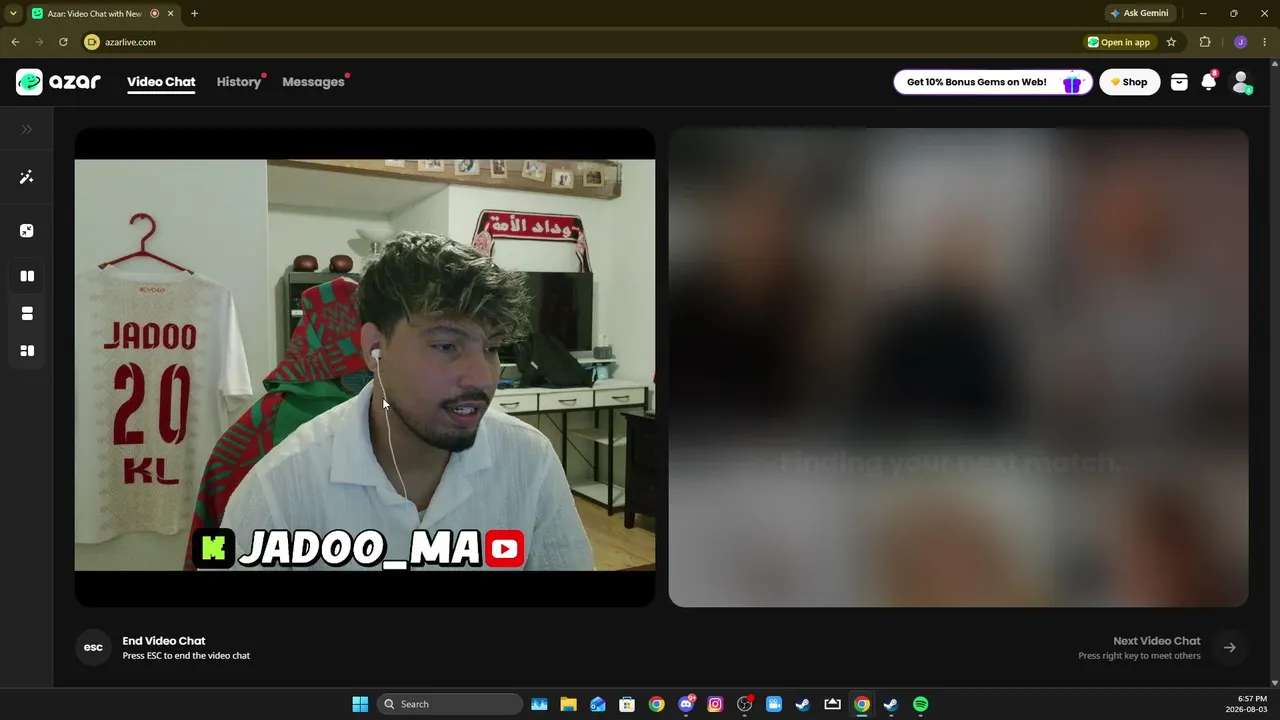Switch to the Video Chat tab

point(161,82)
